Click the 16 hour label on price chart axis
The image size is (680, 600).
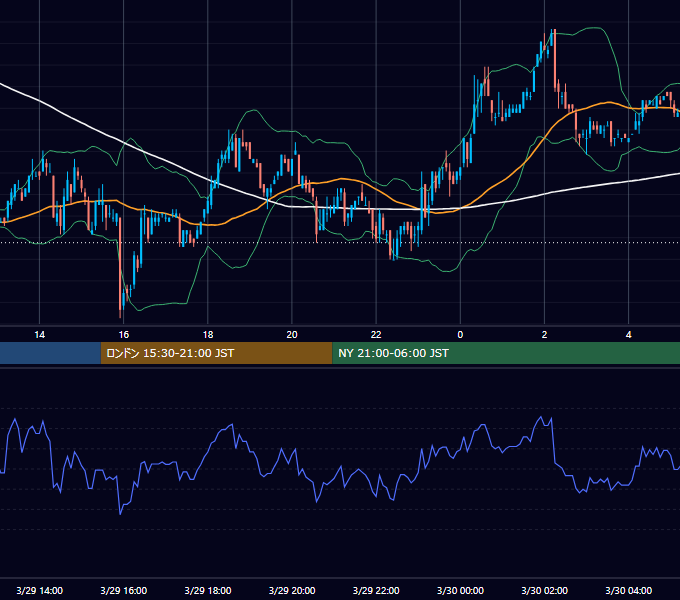(124, 335)
